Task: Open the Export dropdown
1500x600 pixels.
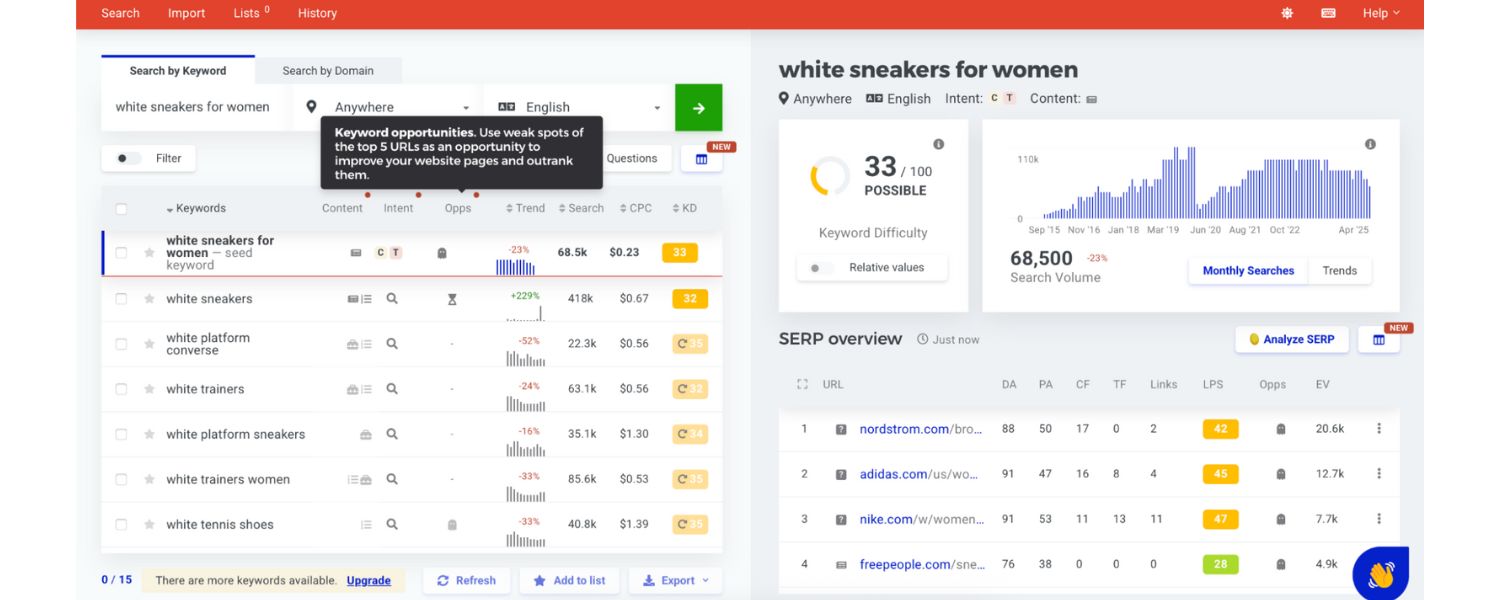Action: tap(675, 580)
